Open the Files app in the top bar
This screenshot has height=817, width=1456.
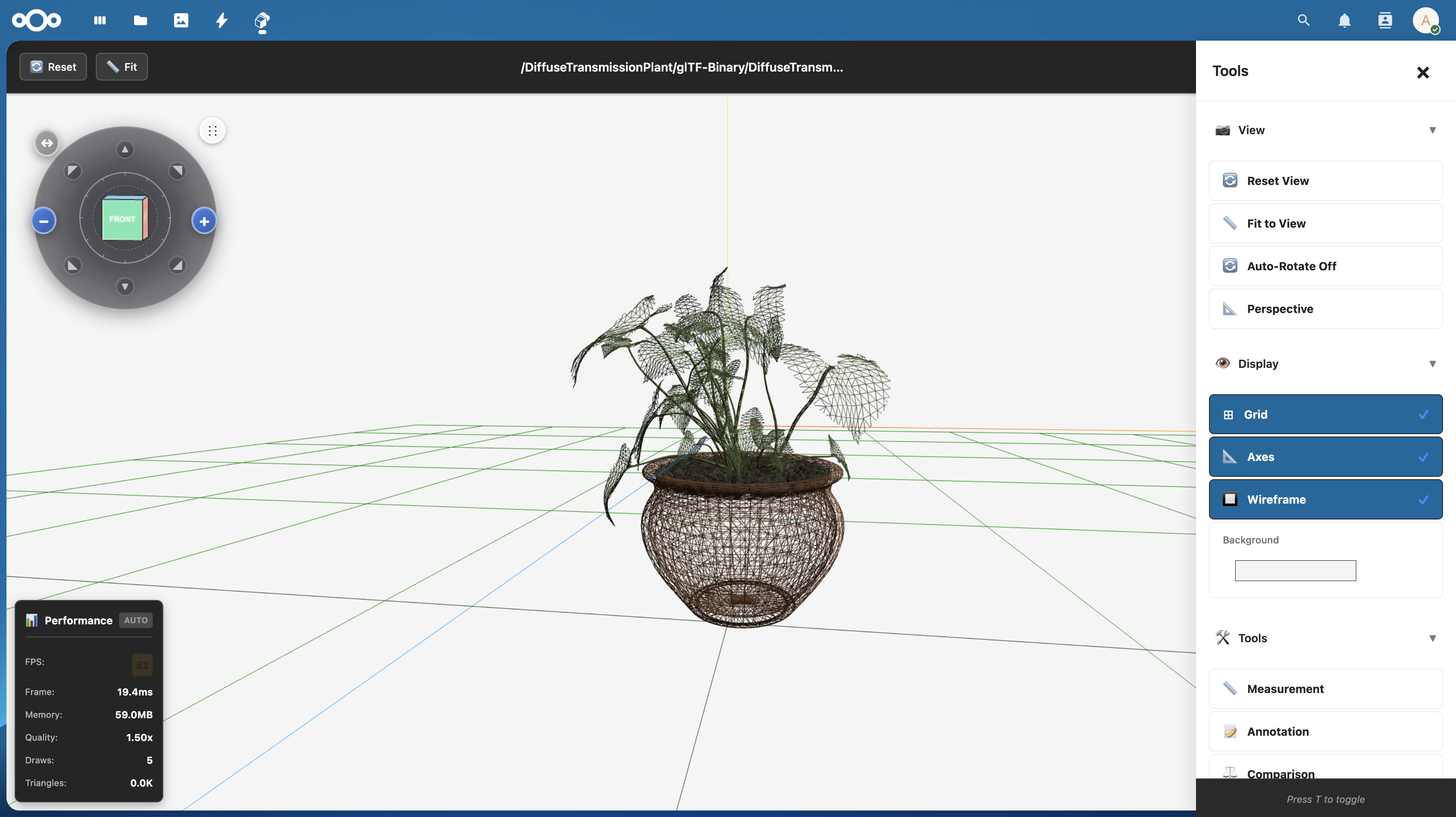tap(140, 20)
